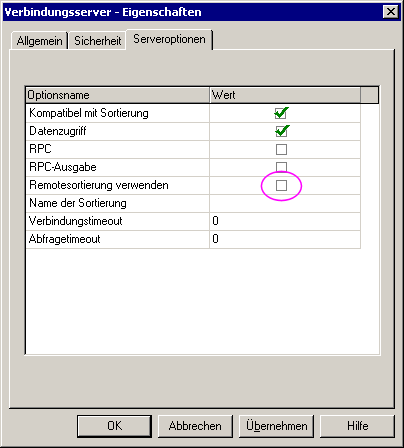Switch to the Sicherheit tab
Image resolution: width=404 pixels, height=448 pixels.
tap(97, 41)
